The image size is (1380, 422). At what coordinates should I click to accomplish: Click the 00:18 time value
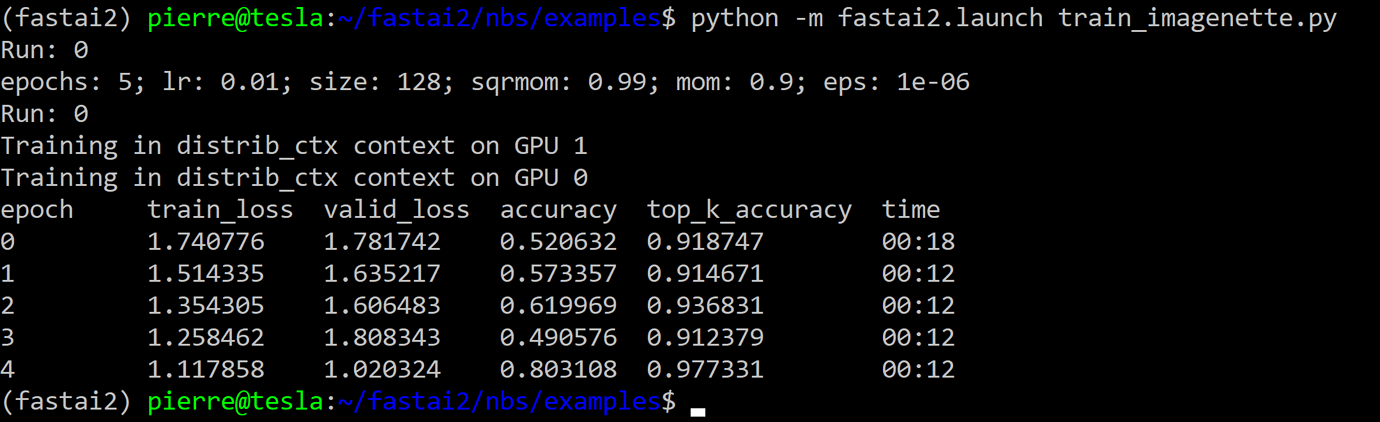pyautogui.click(x=918, y=242)
